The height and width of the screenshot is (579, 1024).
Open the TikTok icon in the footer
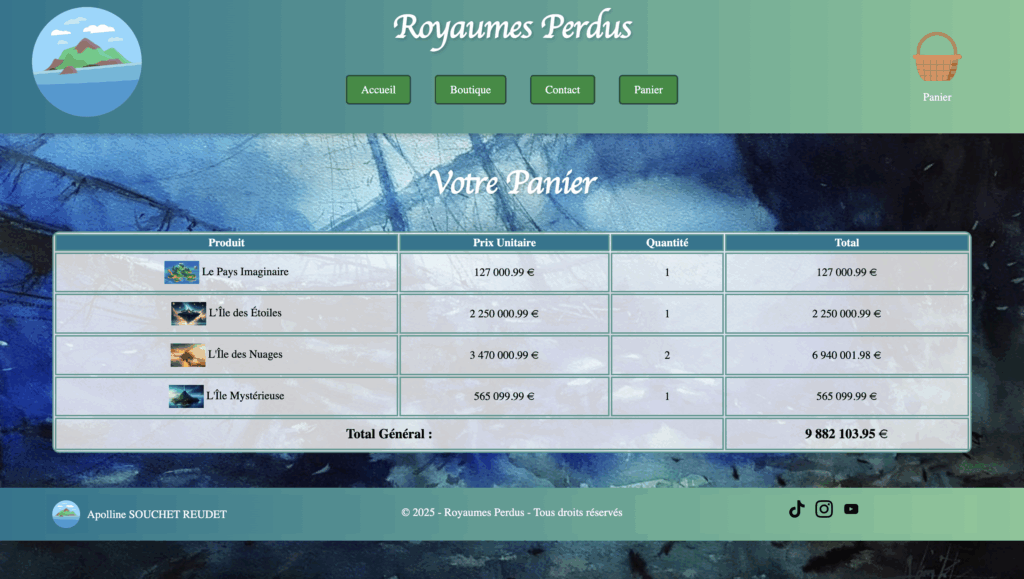(x=797, y=509)
